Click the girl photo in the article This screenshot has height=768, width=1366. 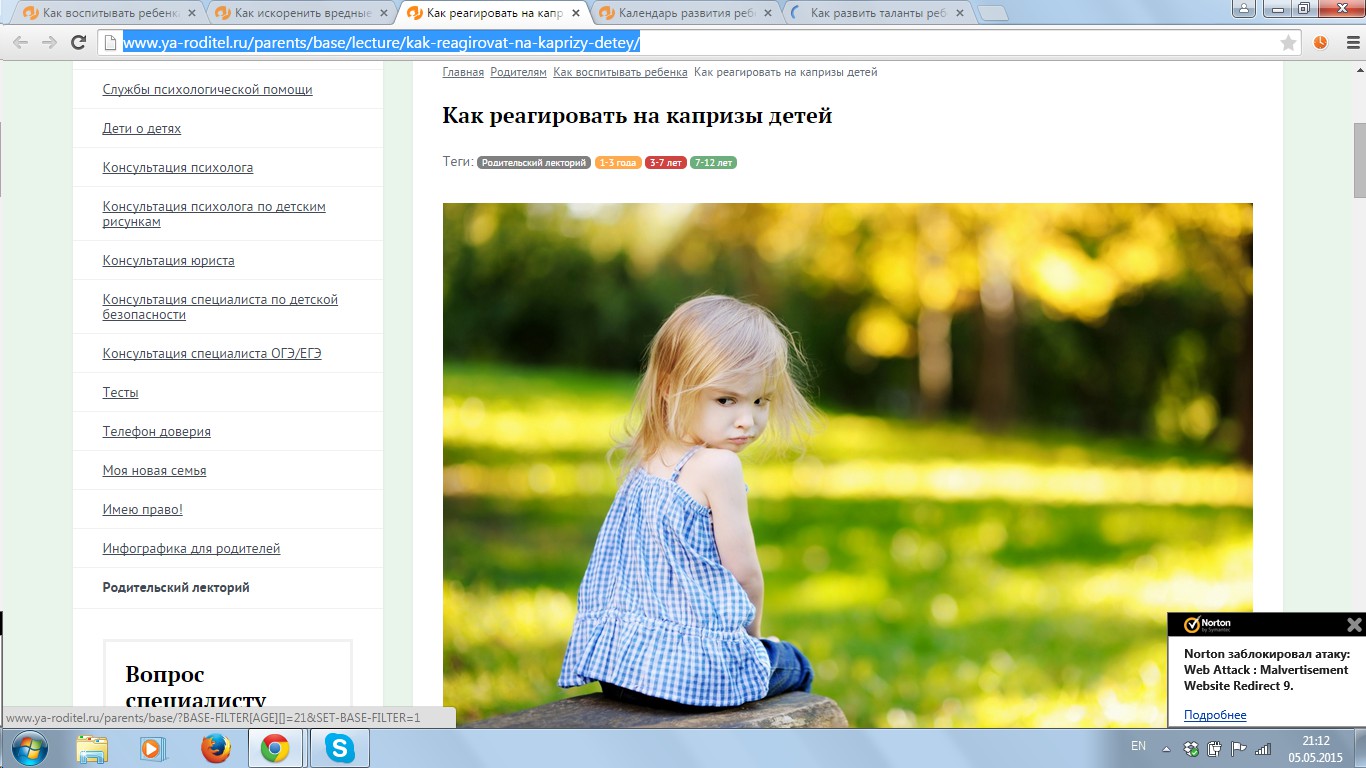tap(848, 465)
